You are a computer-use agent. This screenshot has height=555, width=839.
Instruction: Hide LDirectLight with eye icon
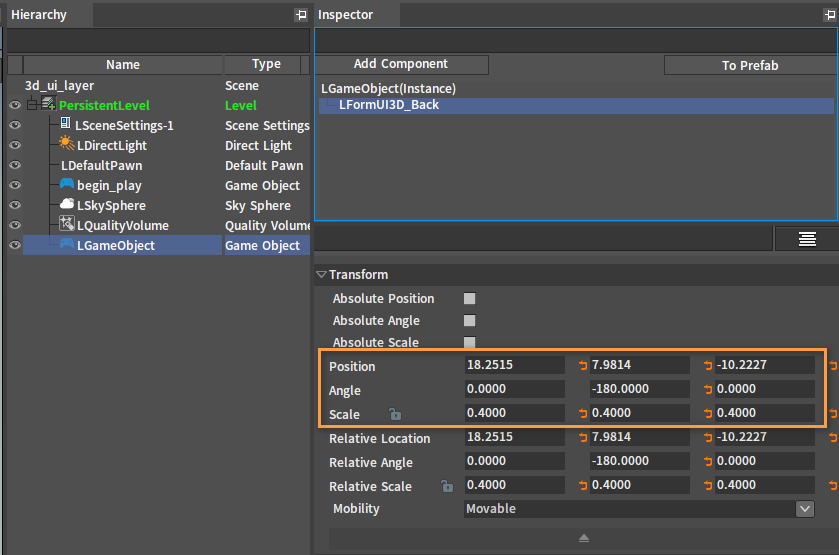[15, 145]
